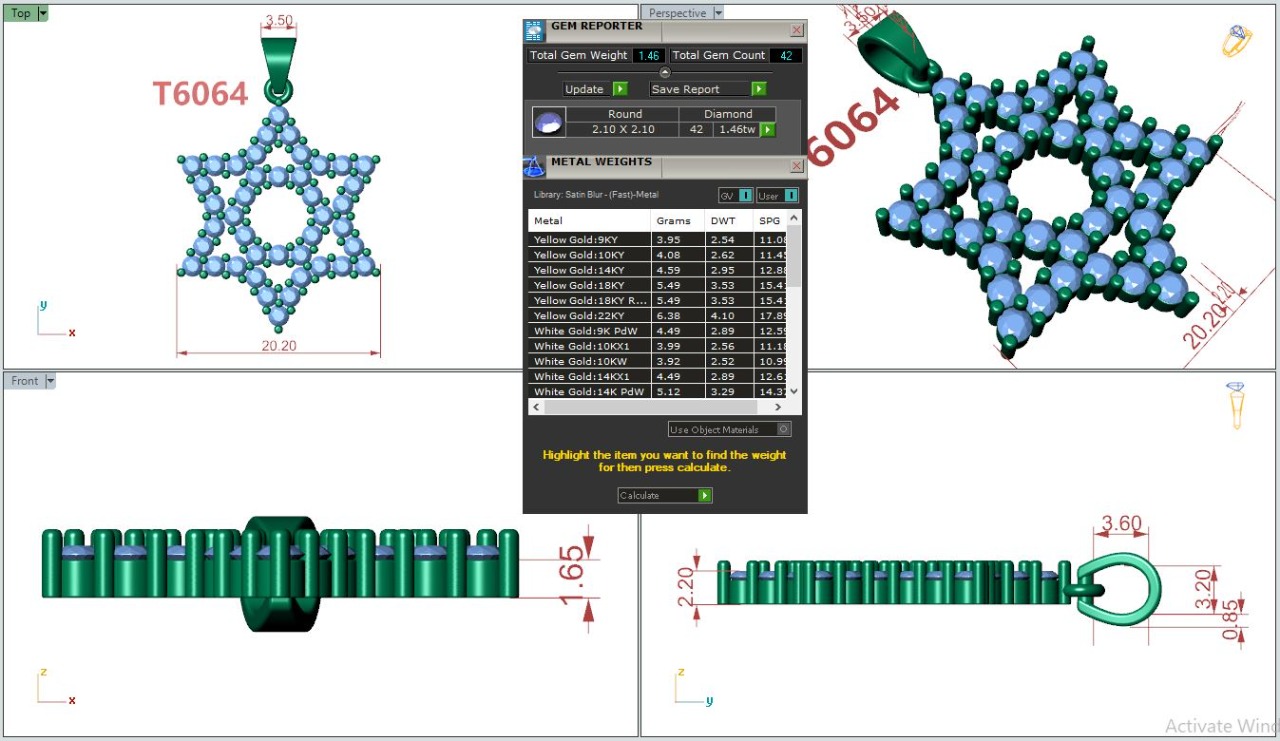Image resolution: width=1280 pixels, height=741 pixels.
Task: Select the Yellow Gold:14KY row
Action: (x=589, y=270)
